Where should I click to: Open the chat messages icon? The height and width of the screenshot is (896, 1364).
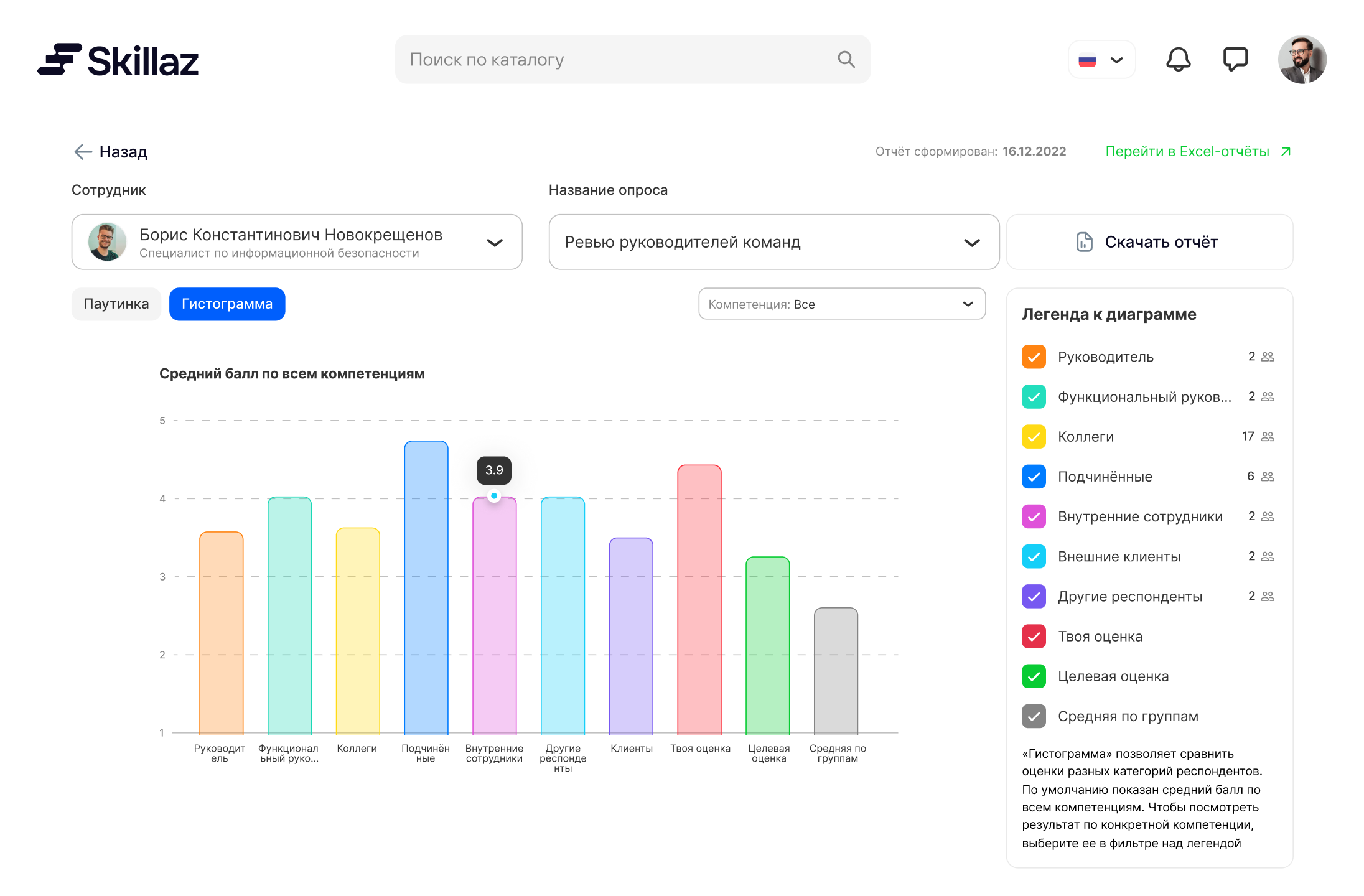(x=1235, y=60)
